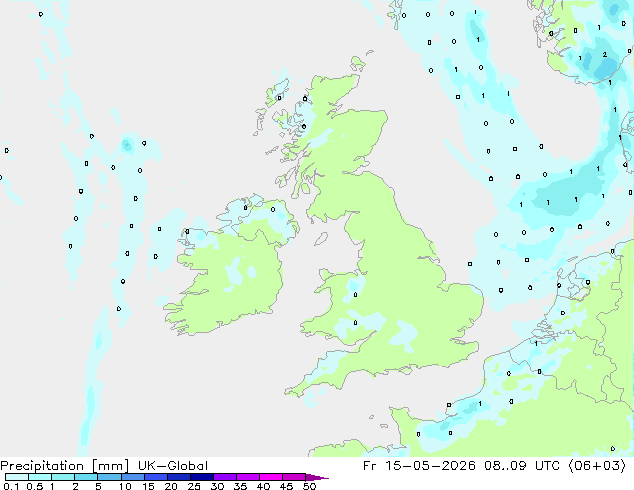The width and height of the screenshot is (634, 490).
Task: Click the 1–2 mm legend color swatch
Action: tap(63, 477)
